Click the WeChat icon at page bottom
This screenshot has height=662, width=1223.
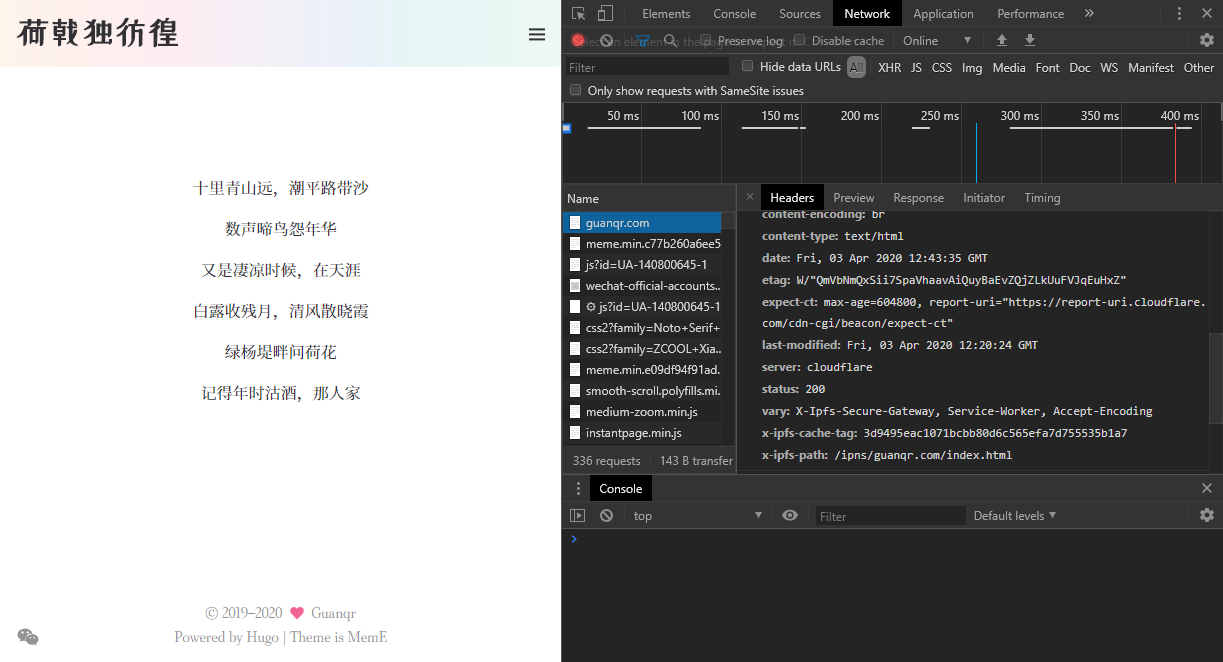coord(28,637)
